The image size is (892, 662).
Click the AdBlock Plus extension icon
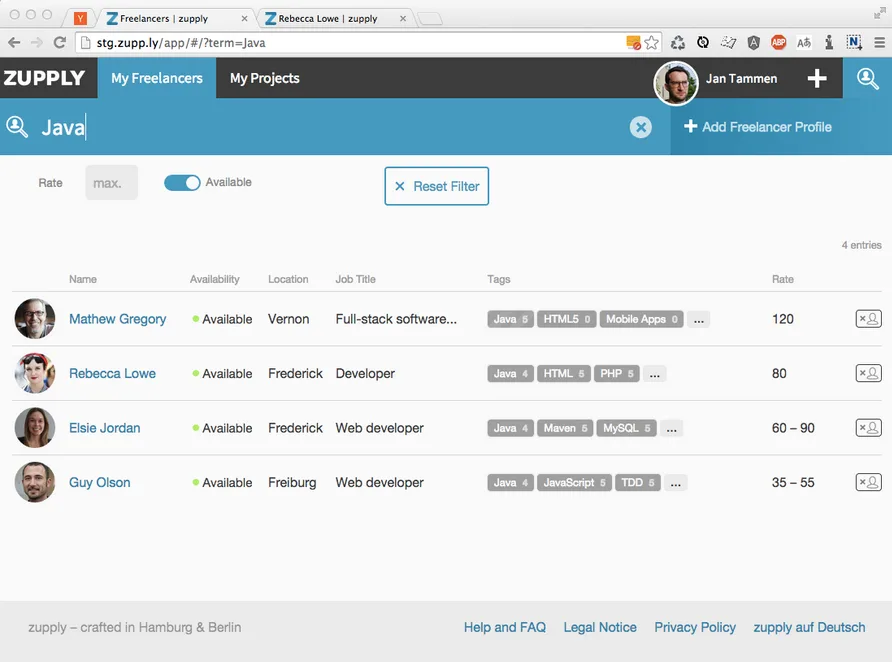(x=778, y=43)
